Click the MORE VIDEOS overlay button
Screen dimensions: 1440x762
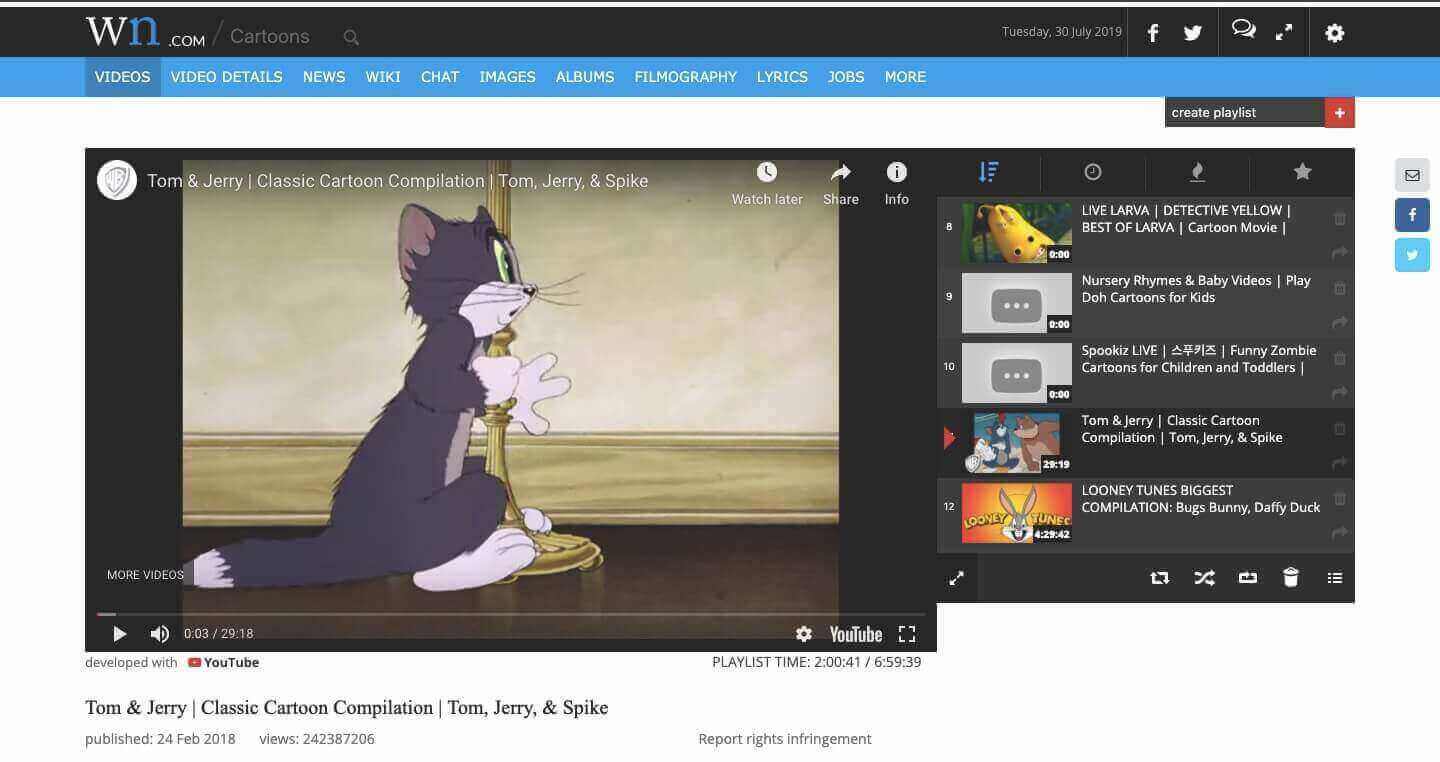click(x=146, y=575)
